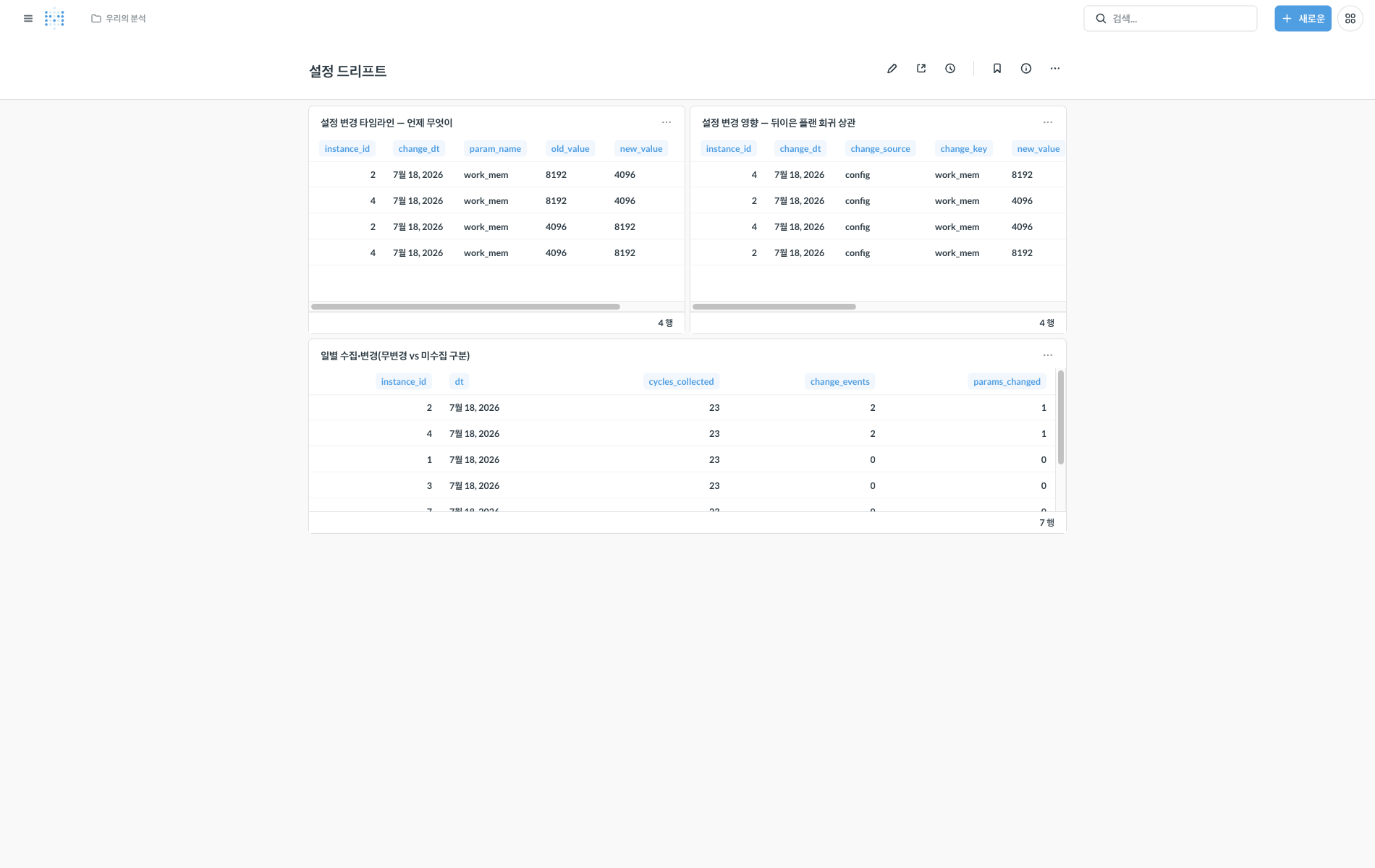Open auto-refresh clock icon

(950, 69)
